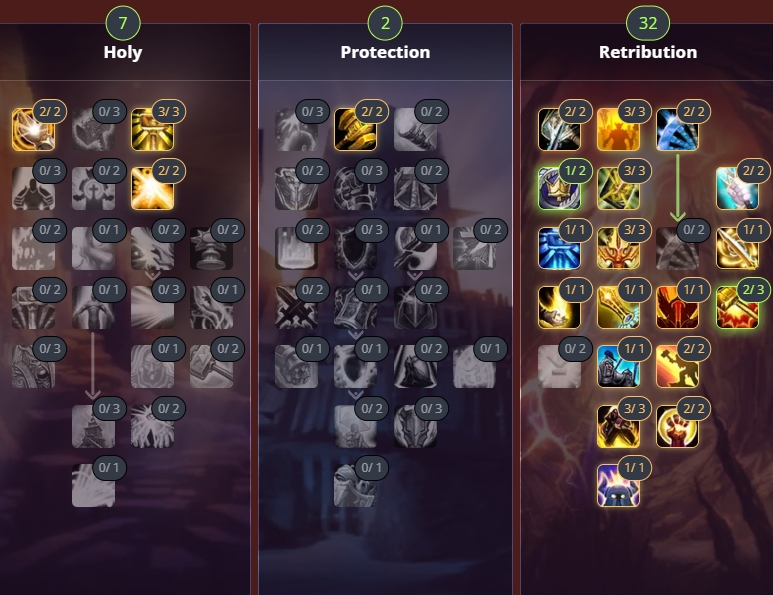Click the greyed 0/2 talent under the green arrow
Image resolution: width=773 pixels, height=595 pixels.
(677, 248)
